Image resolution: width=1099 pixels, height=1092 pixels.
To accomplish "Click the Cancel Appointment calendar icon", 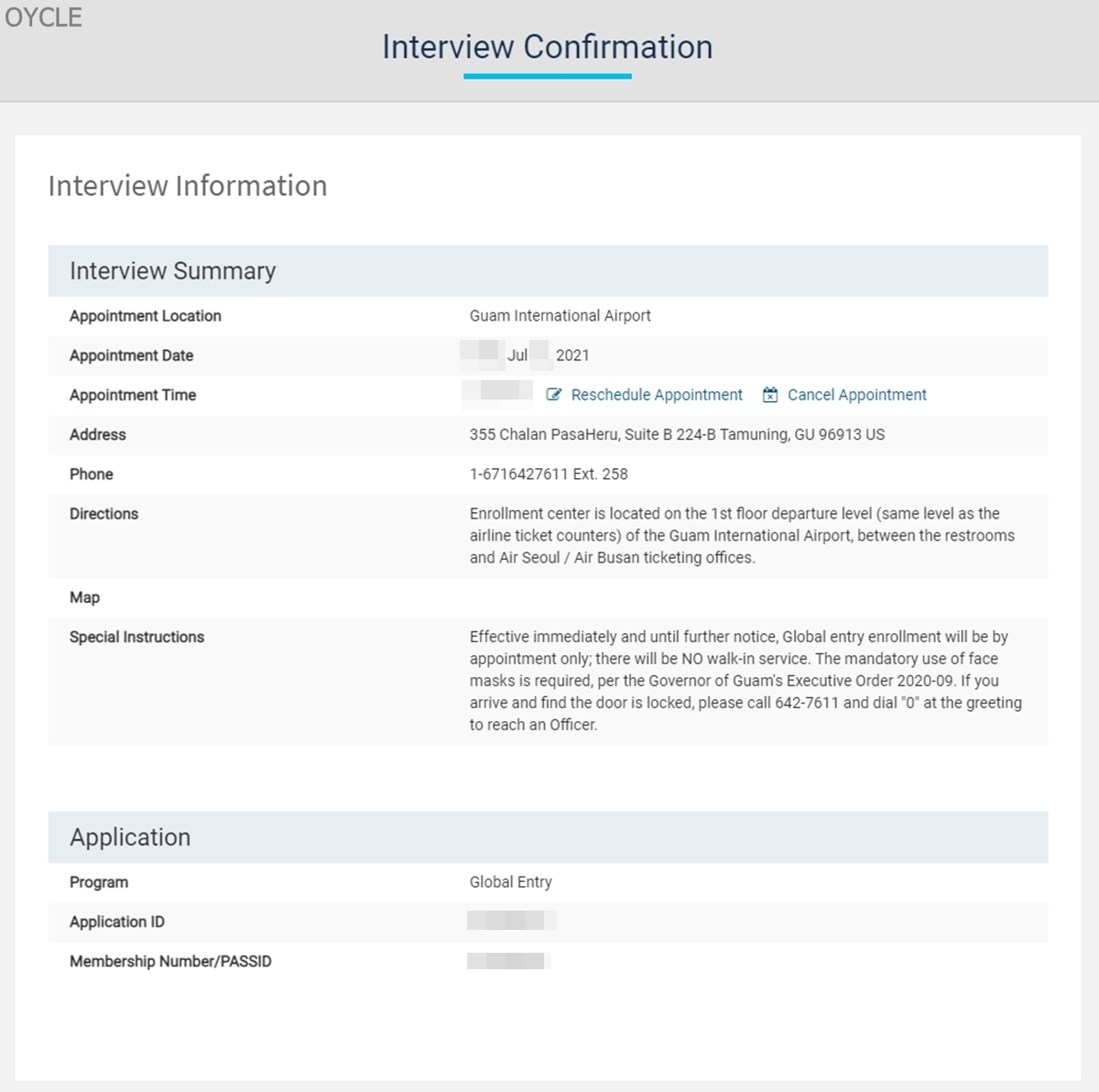I will (x=770, y=395).
